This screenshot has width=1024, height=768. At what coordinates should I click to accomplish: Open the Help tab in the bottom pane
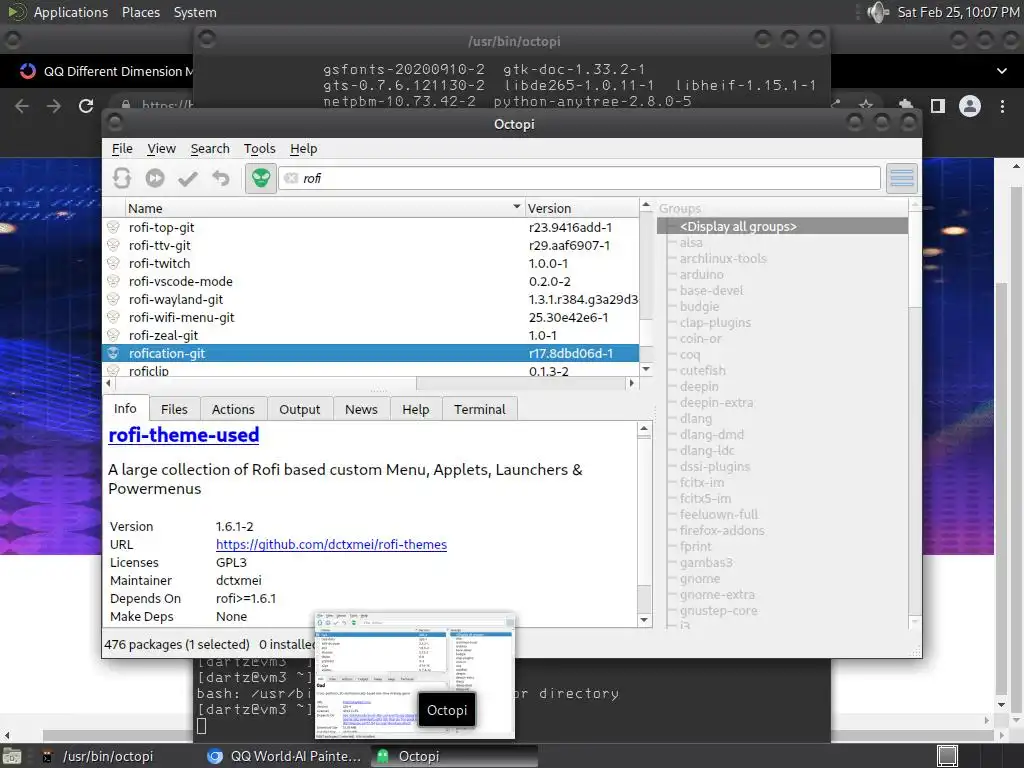point(415,409)
